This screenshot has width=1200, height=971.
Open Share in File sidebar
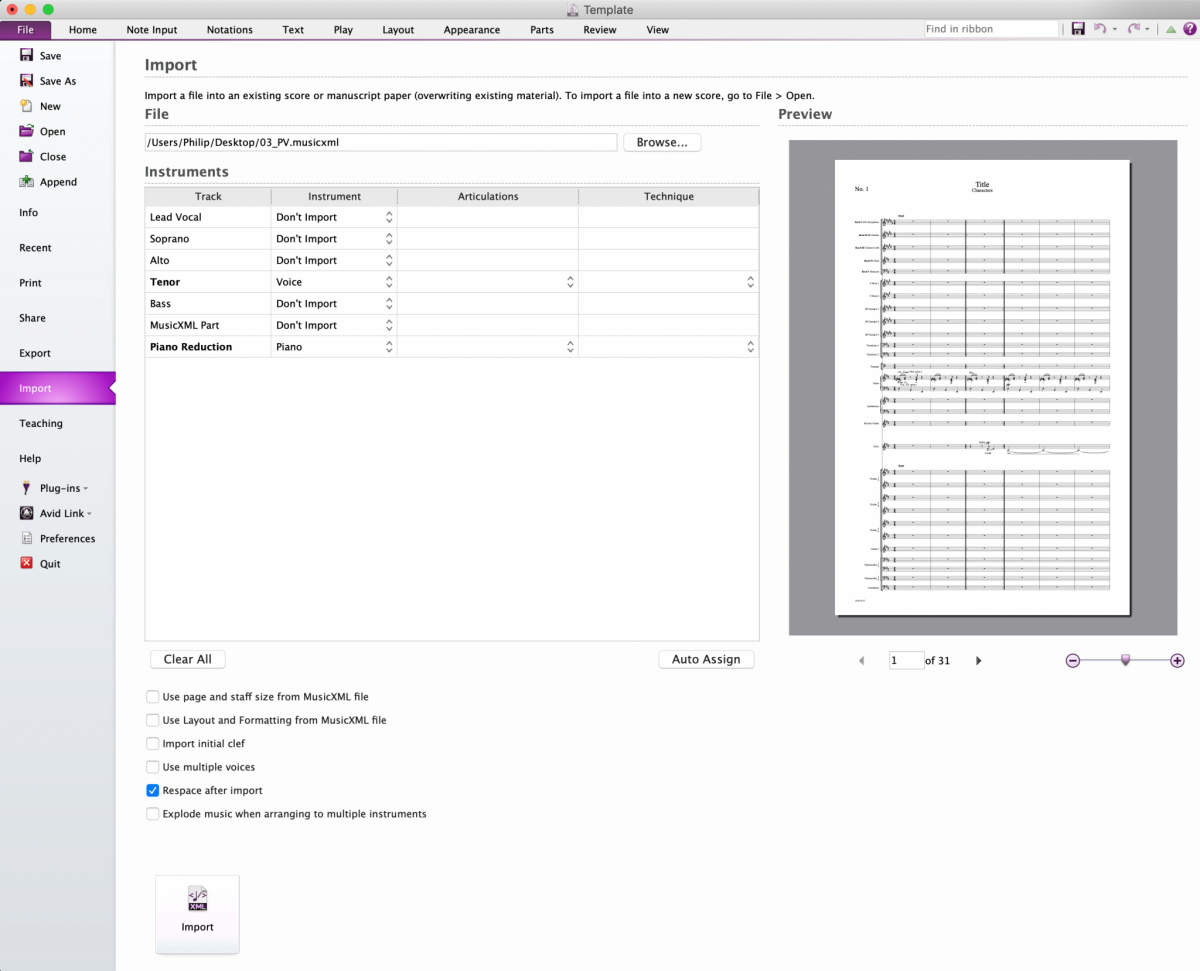(x=32, y=318)
